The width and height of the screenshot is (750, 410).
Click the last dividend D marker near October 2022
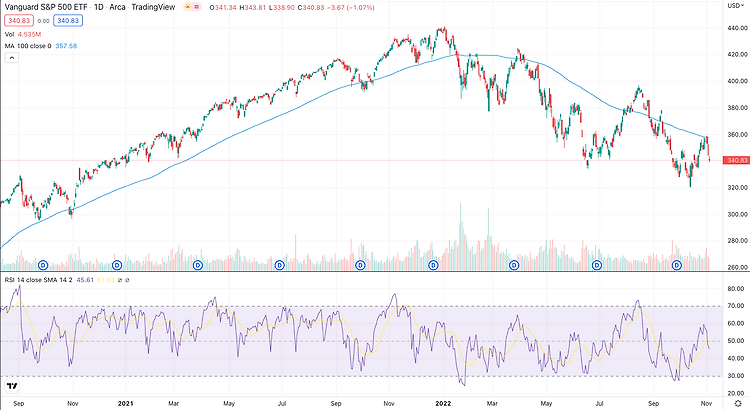point(677,265)
